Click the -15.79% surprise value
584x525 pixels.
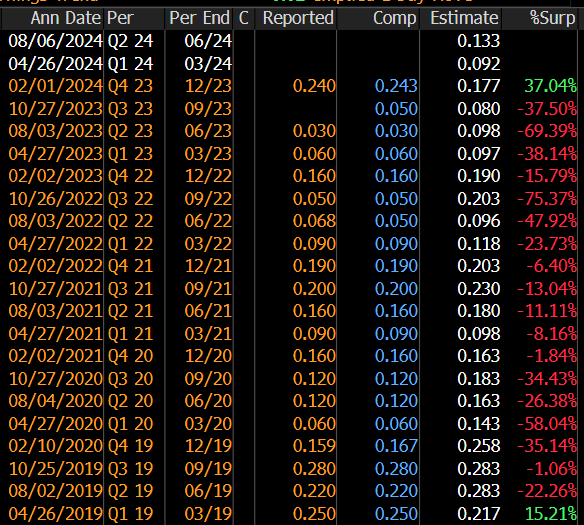(547, 176)
